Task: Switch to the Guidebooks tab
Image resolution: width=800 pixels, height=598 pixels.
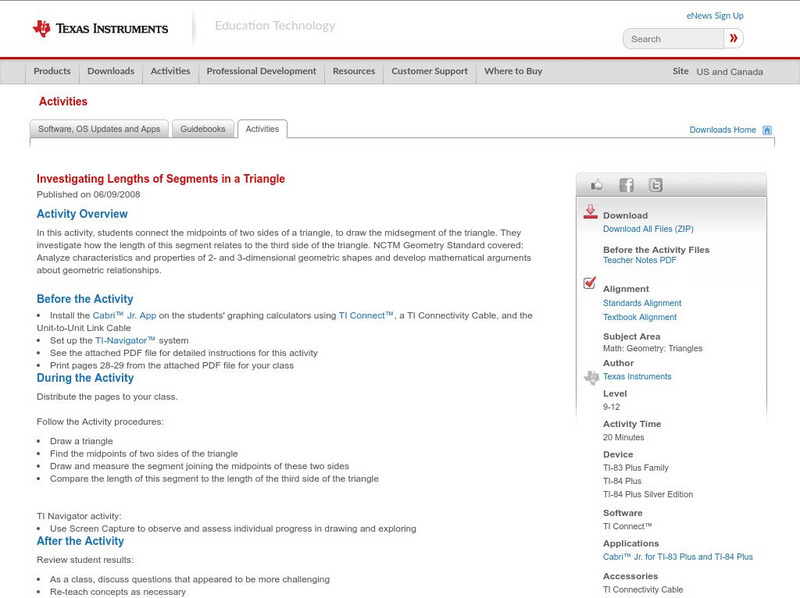Action: click(203, 129)
